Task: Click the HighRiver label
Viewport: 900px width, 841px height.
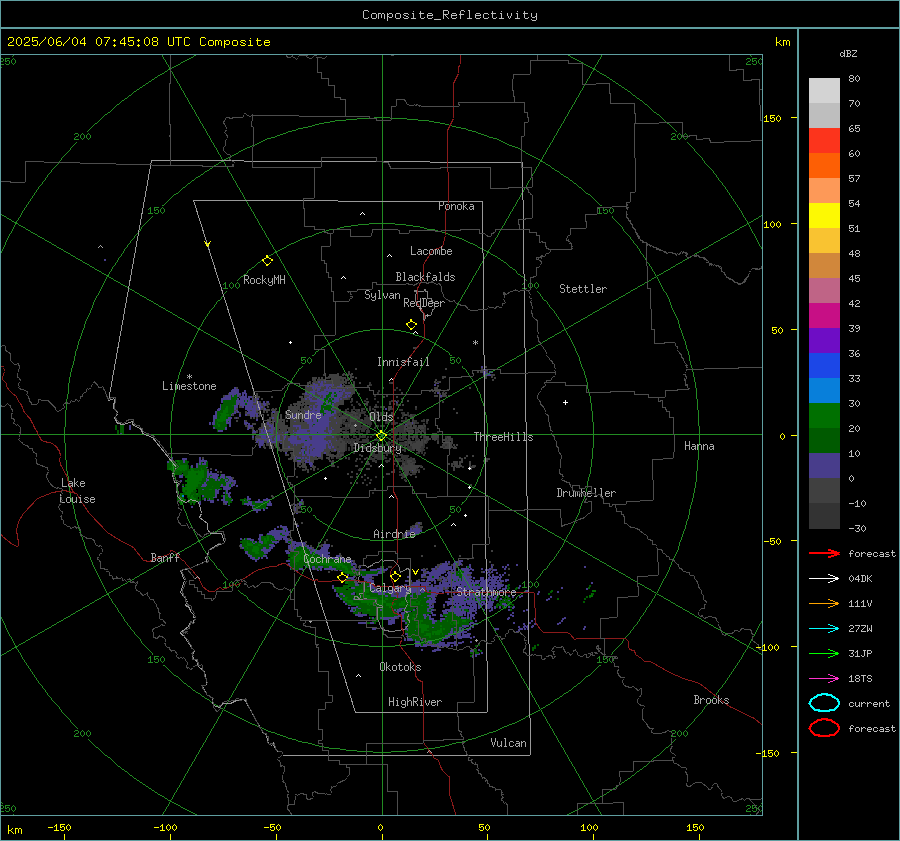Action: [x=415, y=702]
